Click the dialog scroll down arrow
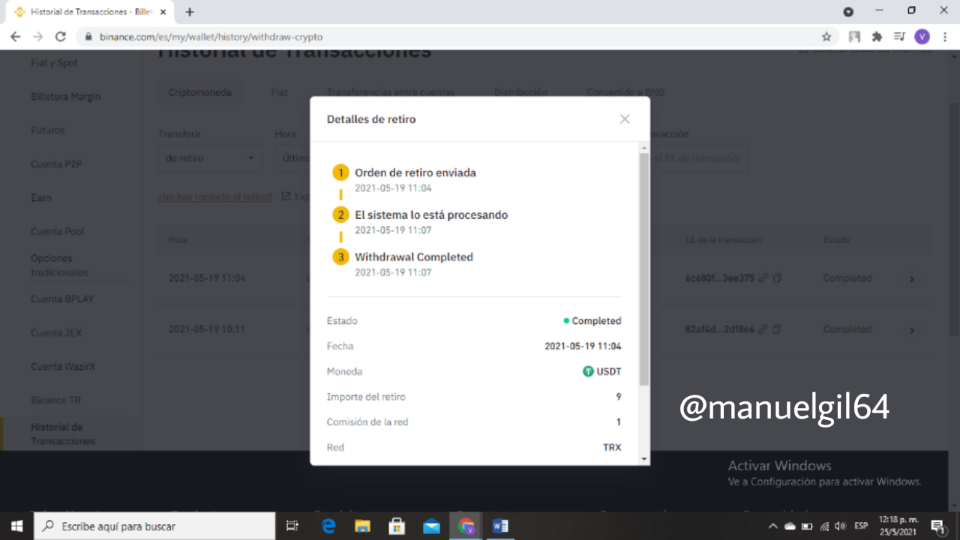This screenshot has width=960, height=540. [x=643, y=459]
